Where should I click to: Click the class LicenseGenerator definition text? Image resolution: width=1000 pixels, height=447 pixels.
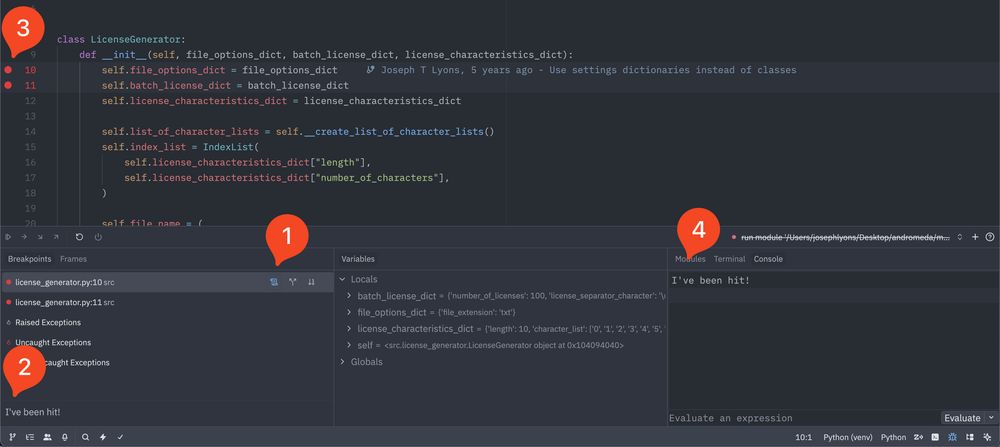(x=121, y=40)
